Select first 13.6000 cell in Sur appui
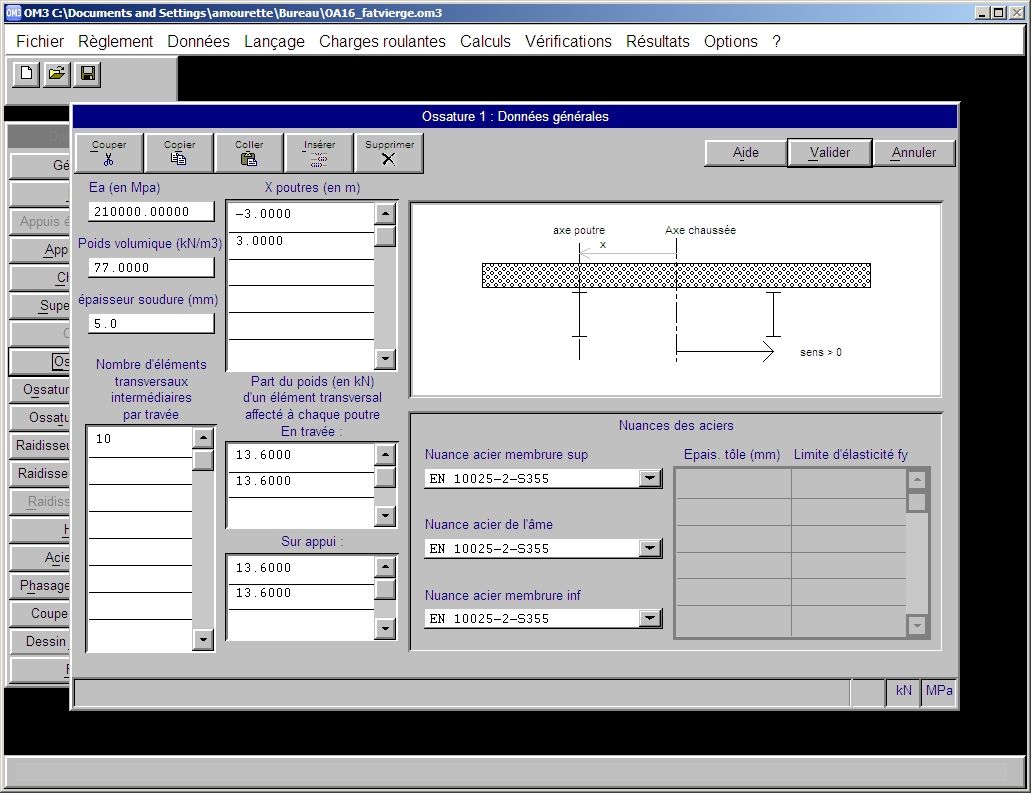 coord(301,570)
